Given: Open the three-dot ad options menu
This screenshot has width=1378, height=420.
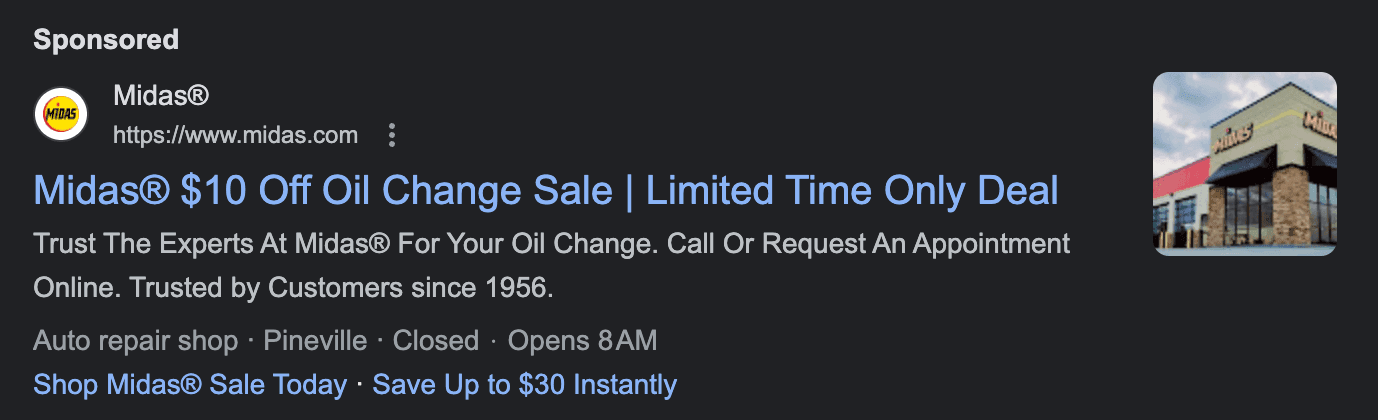Looking at the screenshot, I should 392,135.
